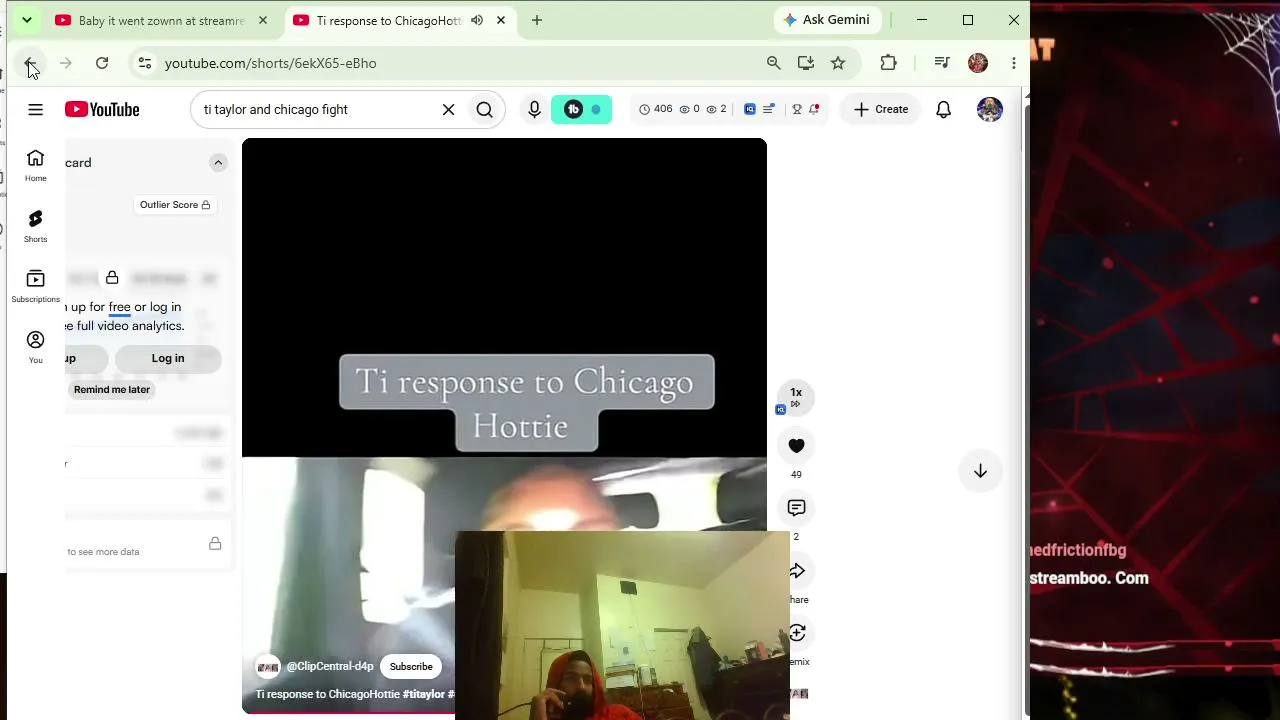Go to the next short with the down arrow

[x=980, y=471]
